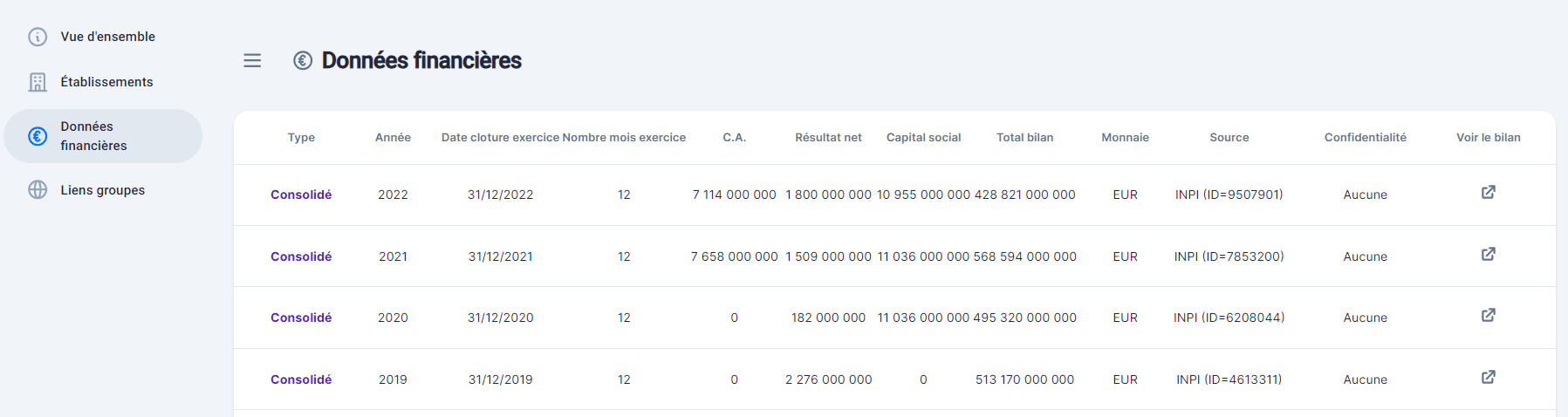Select Données financières in the sidebar

tap(103, 136)
